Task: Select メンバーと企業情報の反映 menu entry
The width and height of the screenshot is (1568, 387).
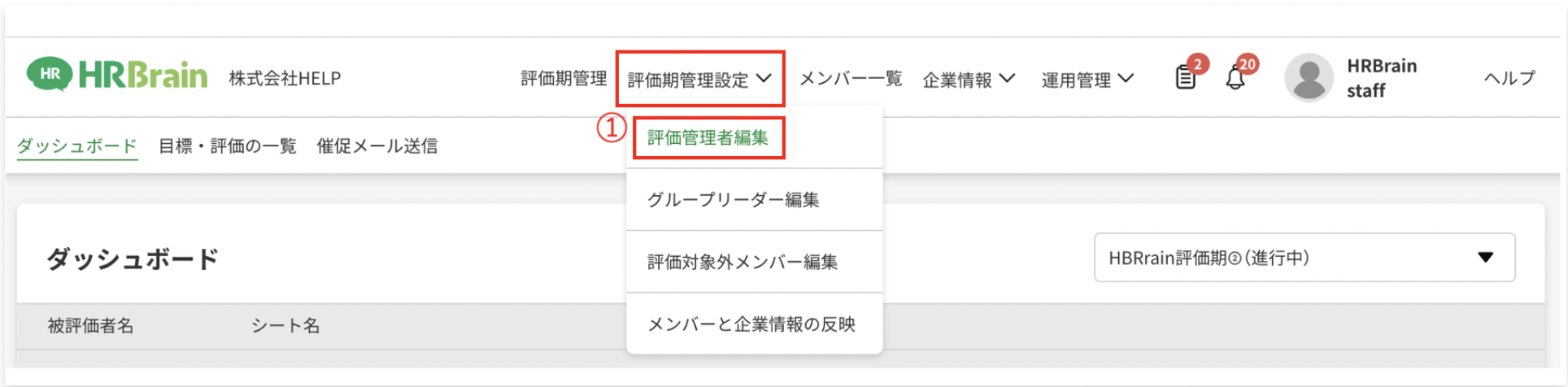Action: point(751,324)
